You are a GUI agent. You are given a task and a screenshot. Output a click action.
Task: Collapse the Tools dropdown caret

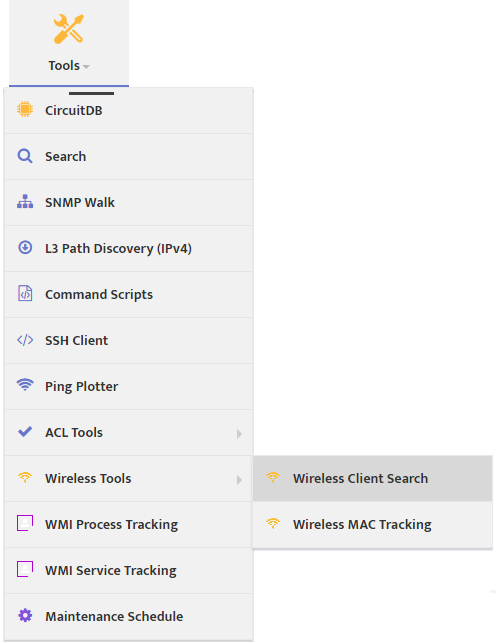pyautogui.click(x=86, y=67)
